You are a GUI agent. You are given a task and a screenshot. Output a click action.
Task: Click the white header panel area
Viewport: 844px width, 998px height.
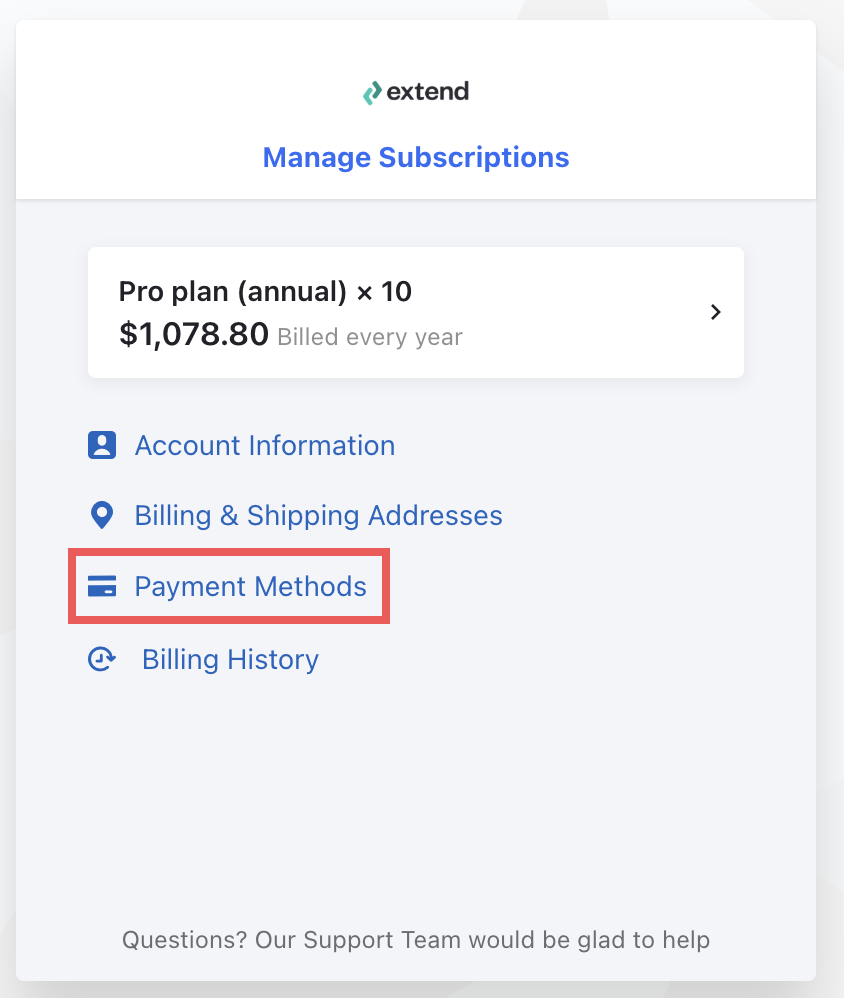coord(416,109)
